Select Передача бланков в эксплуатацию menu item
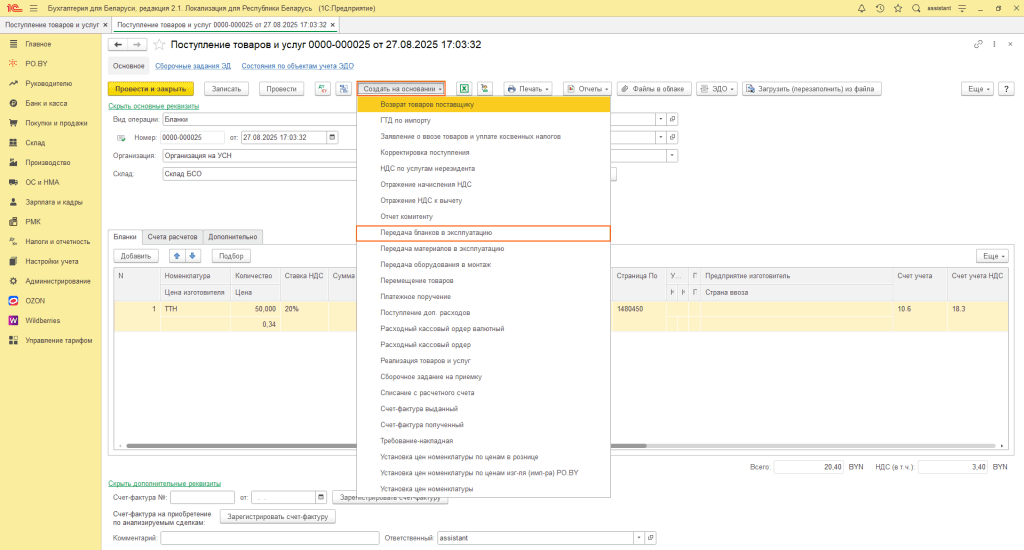Screen dimensions: 1024x550 coord(483,233)
